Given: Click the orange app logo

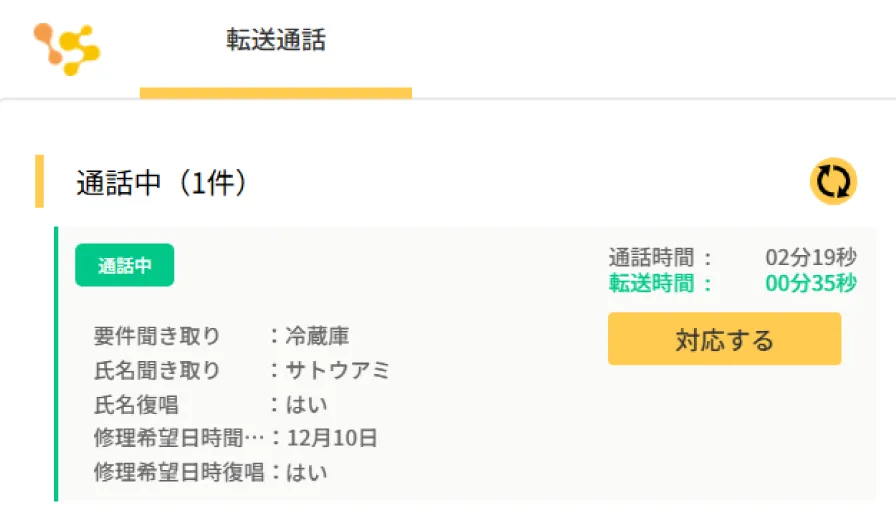Looking at the screenshot, I should pyautogui.click(x=66, y=47).
